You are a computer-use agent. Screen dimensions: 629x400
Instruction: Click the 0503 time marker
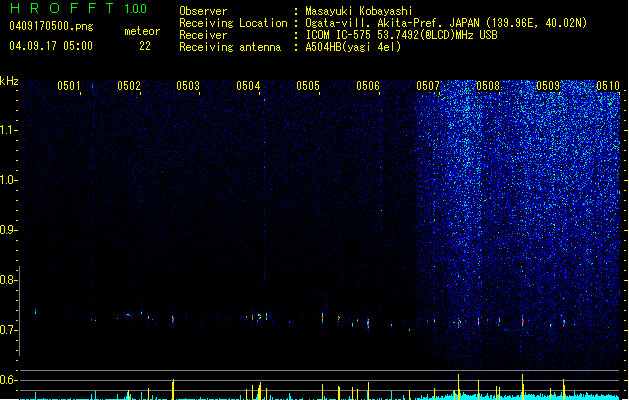click(188, 86)
